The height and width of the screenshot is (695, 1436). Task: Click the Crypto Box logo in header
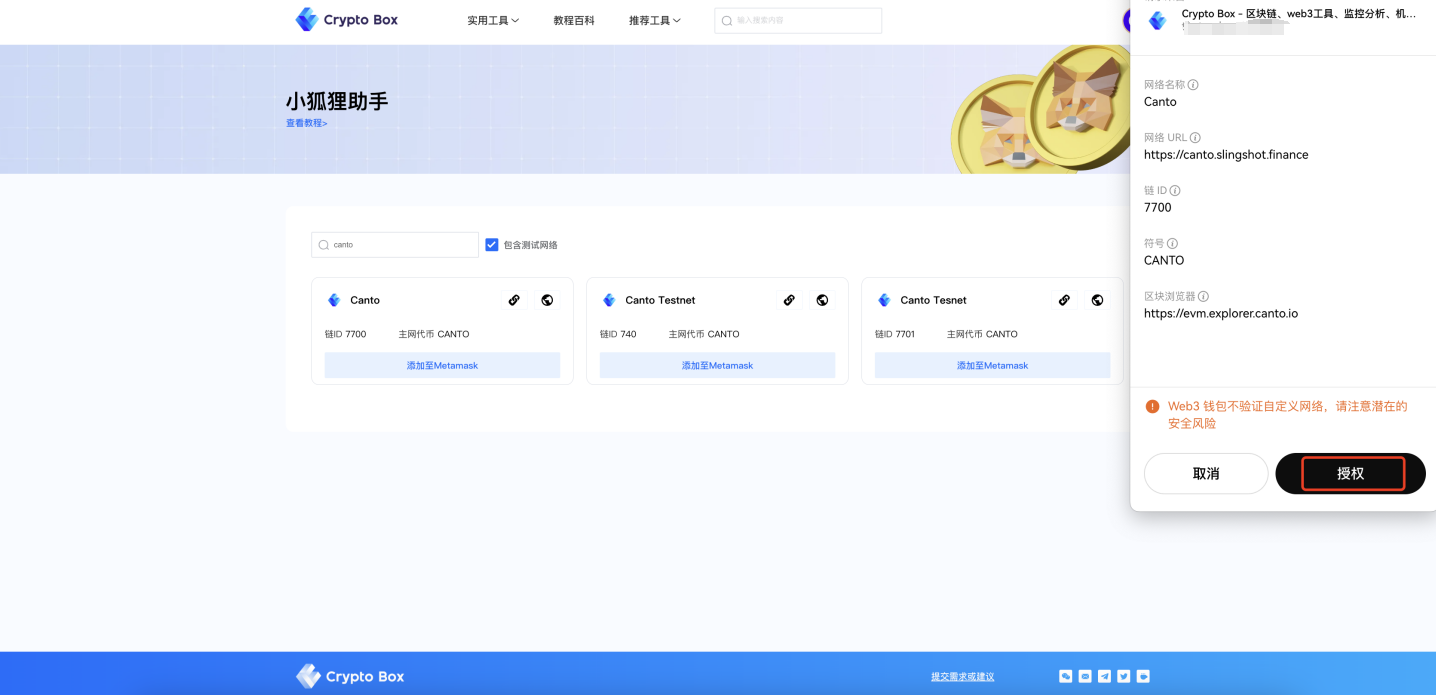pyautogui.click(x=347, y=20)
